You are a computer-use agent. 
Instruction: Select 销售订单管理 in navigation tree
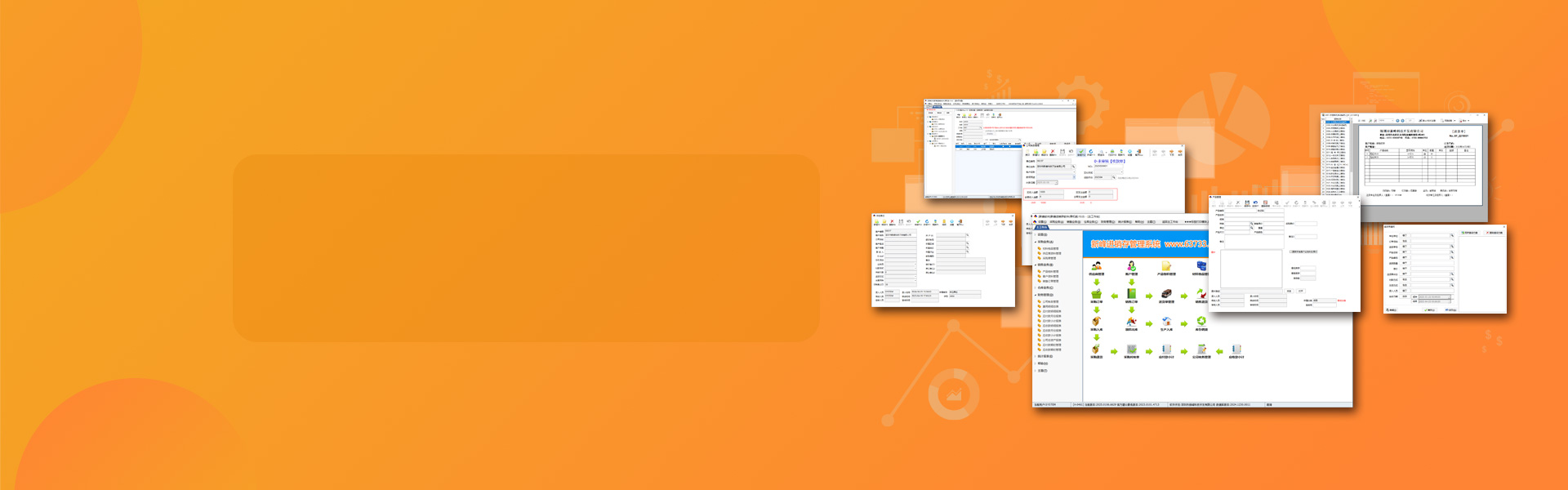click(1052, 281)
